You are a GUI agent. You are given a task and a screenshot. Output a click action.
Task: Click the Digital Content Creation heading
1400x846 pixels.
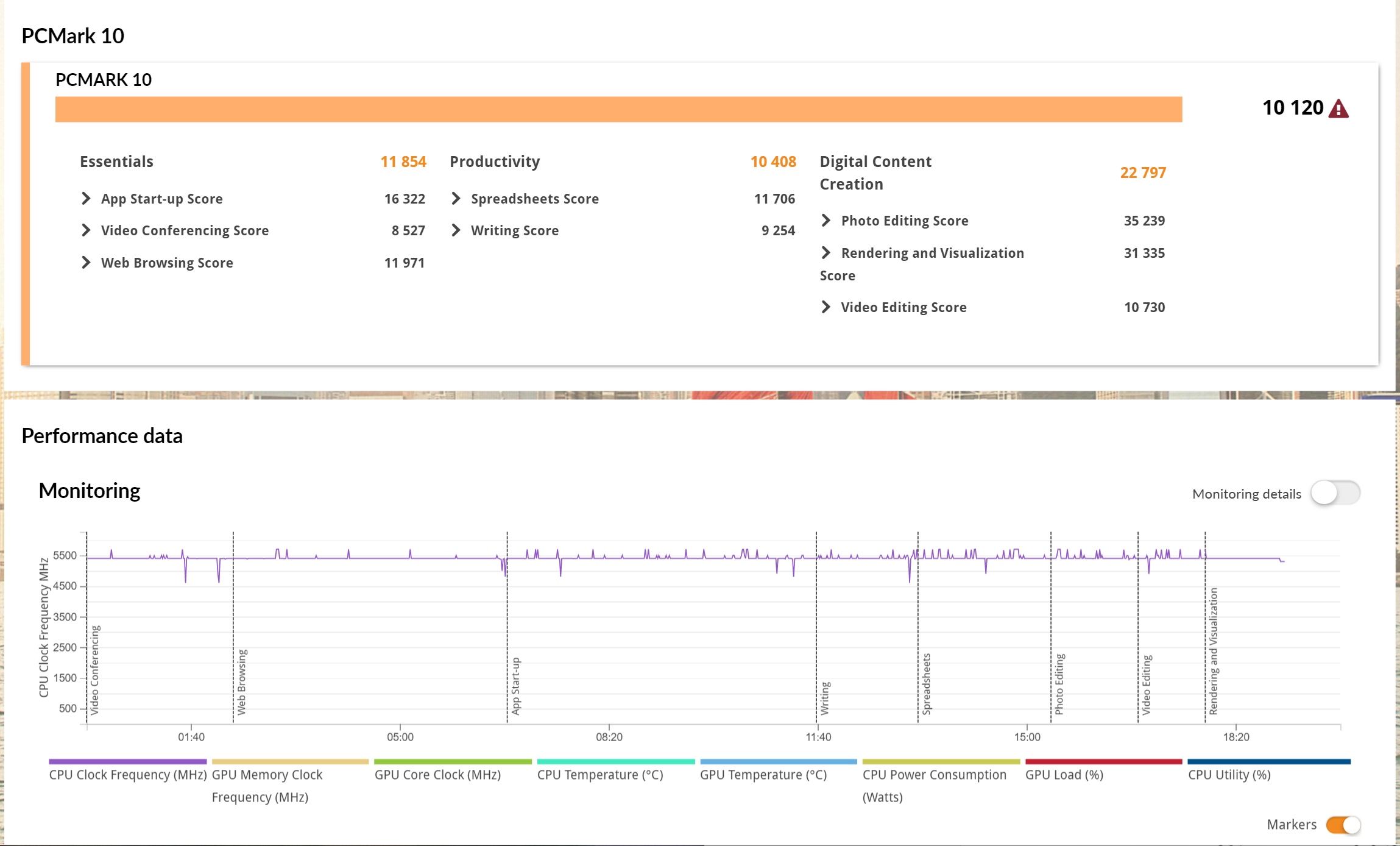click(875, 172)
